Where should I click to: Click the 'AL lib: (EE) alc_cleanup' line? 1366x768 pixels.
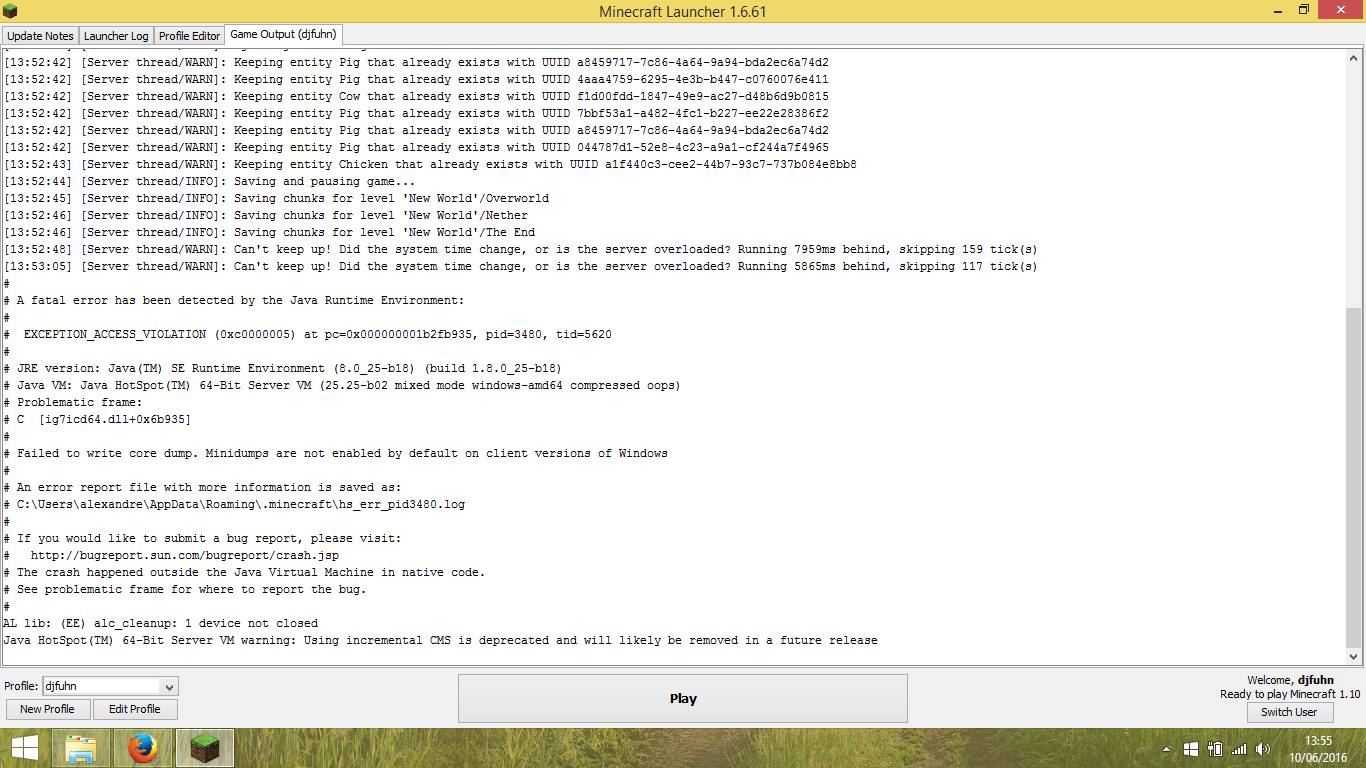tap(161, 623)
